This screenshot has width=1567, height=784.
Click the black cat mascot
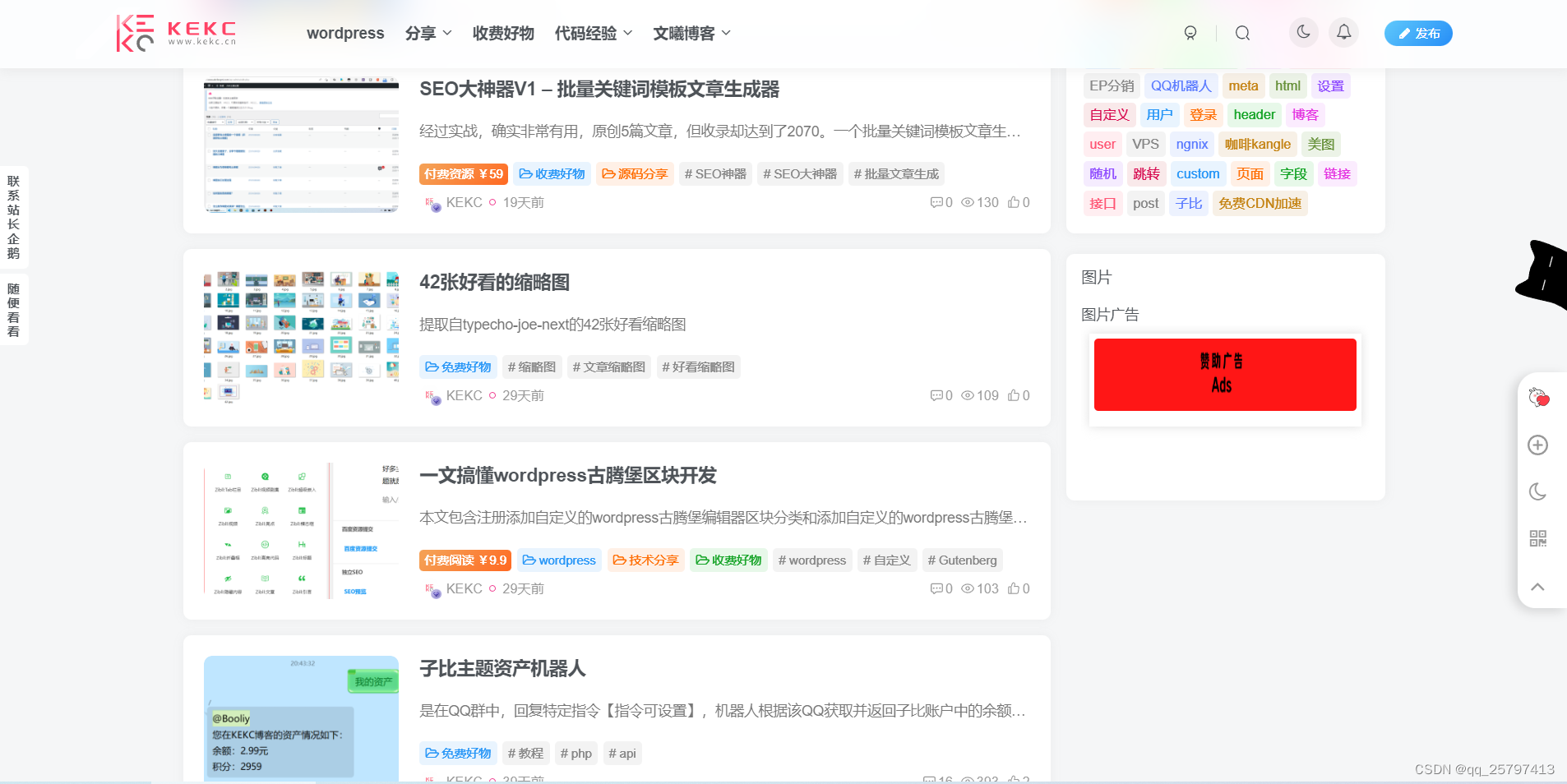click(x=1543, y=274)
